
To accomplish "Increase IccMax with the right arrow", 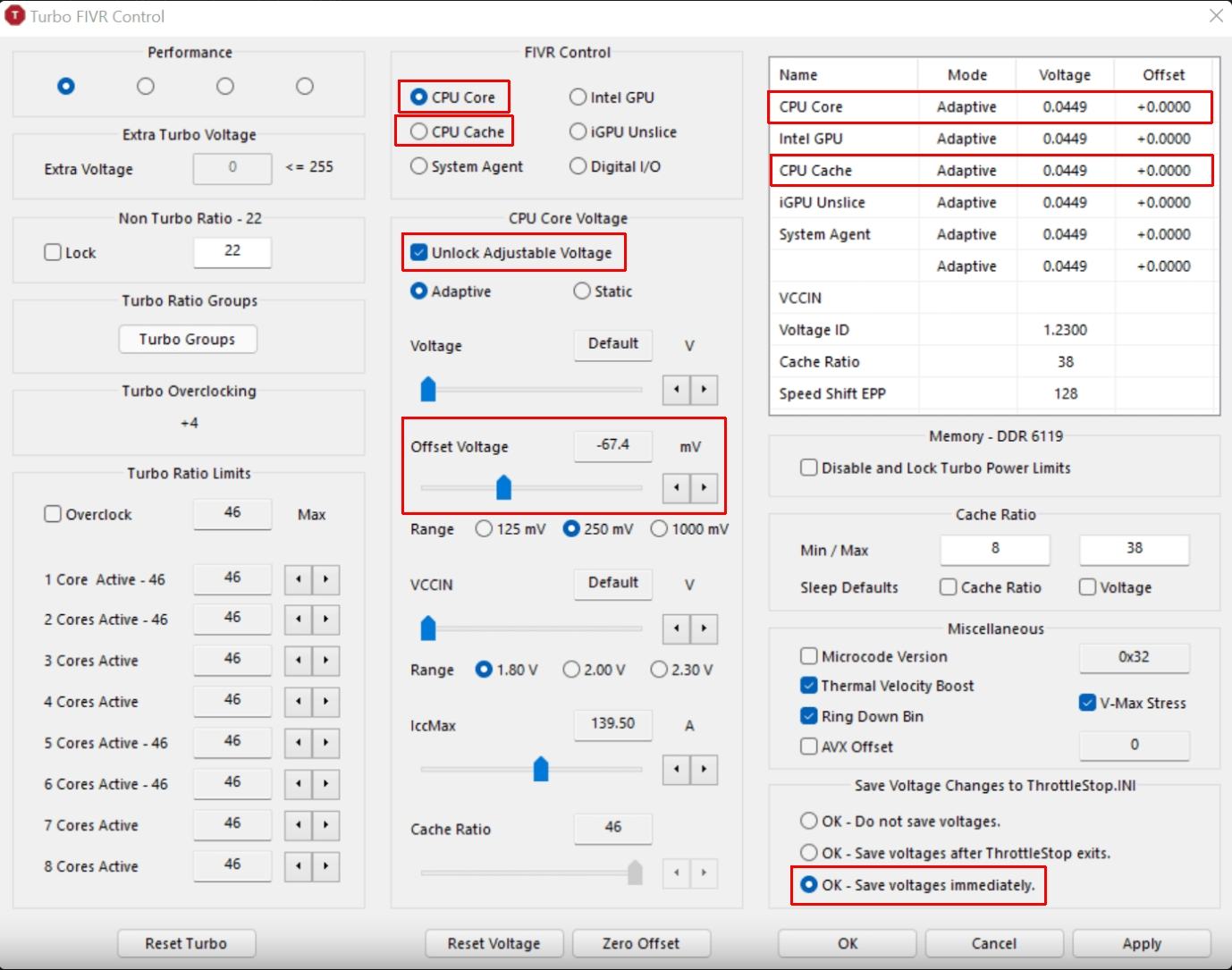I will click(x=705, y=769).
